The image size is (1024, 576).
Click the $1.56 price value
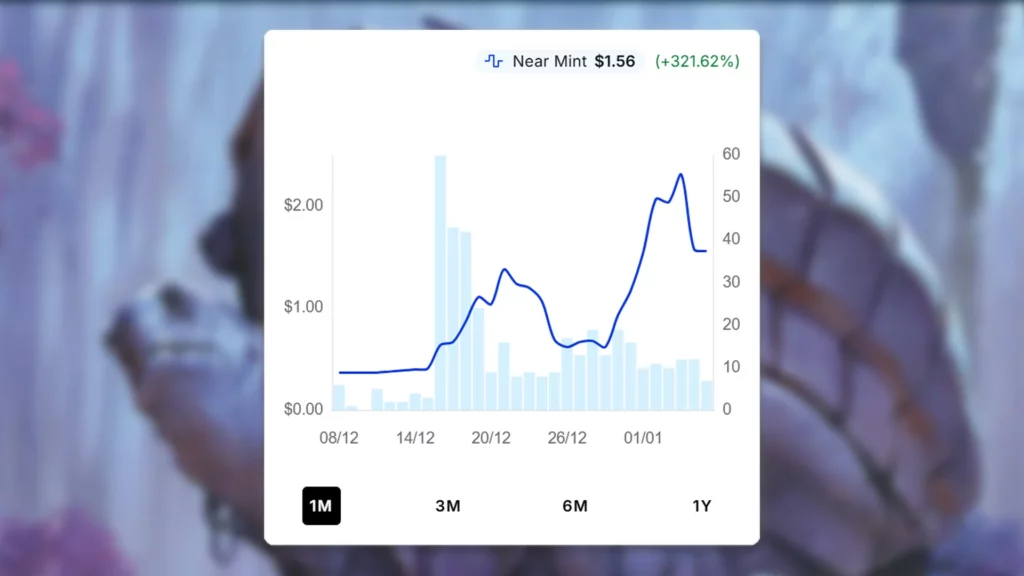coord(615,61)
